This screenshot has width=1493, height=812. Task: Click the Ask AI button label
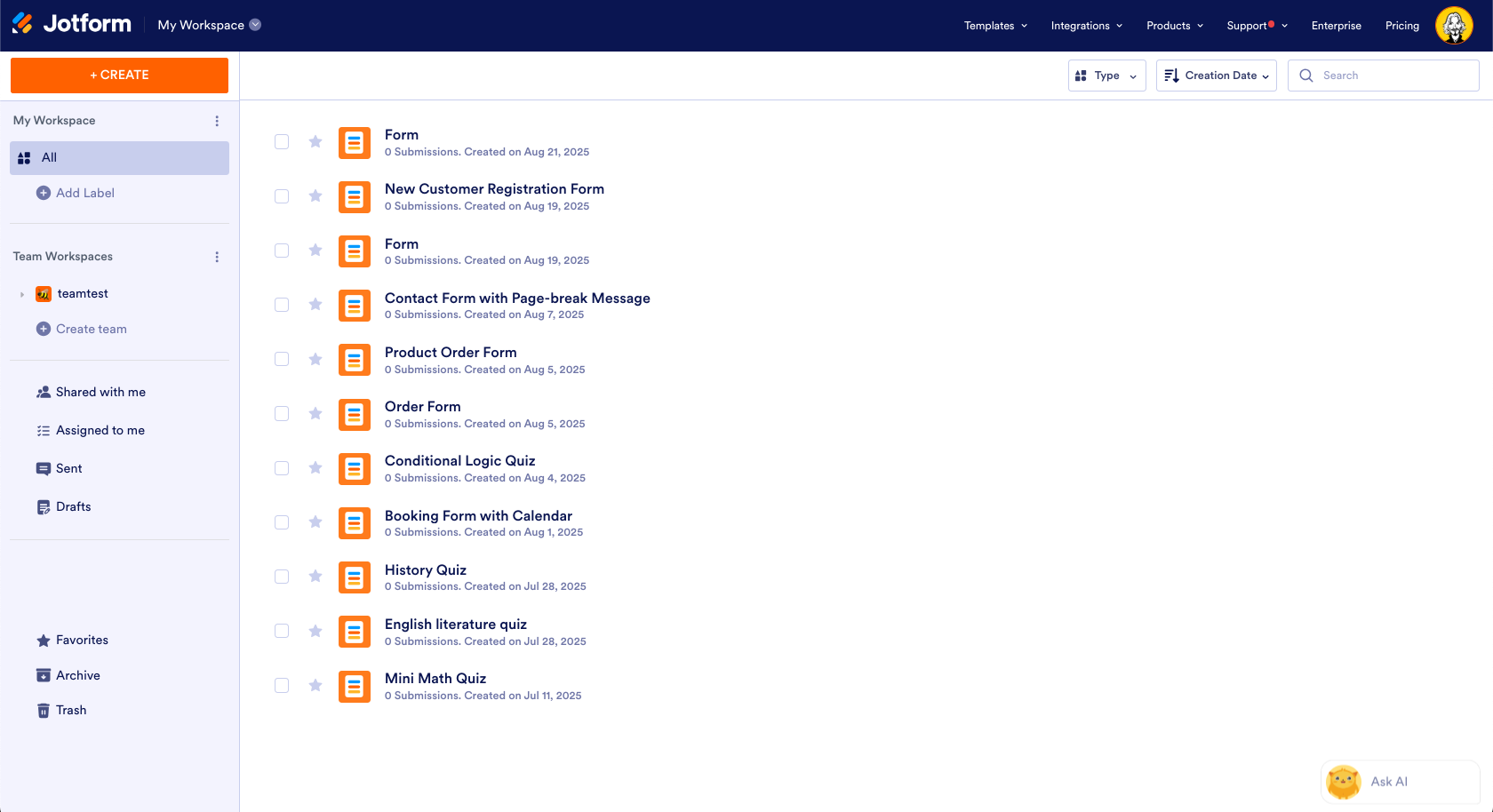click(1389, 782)
